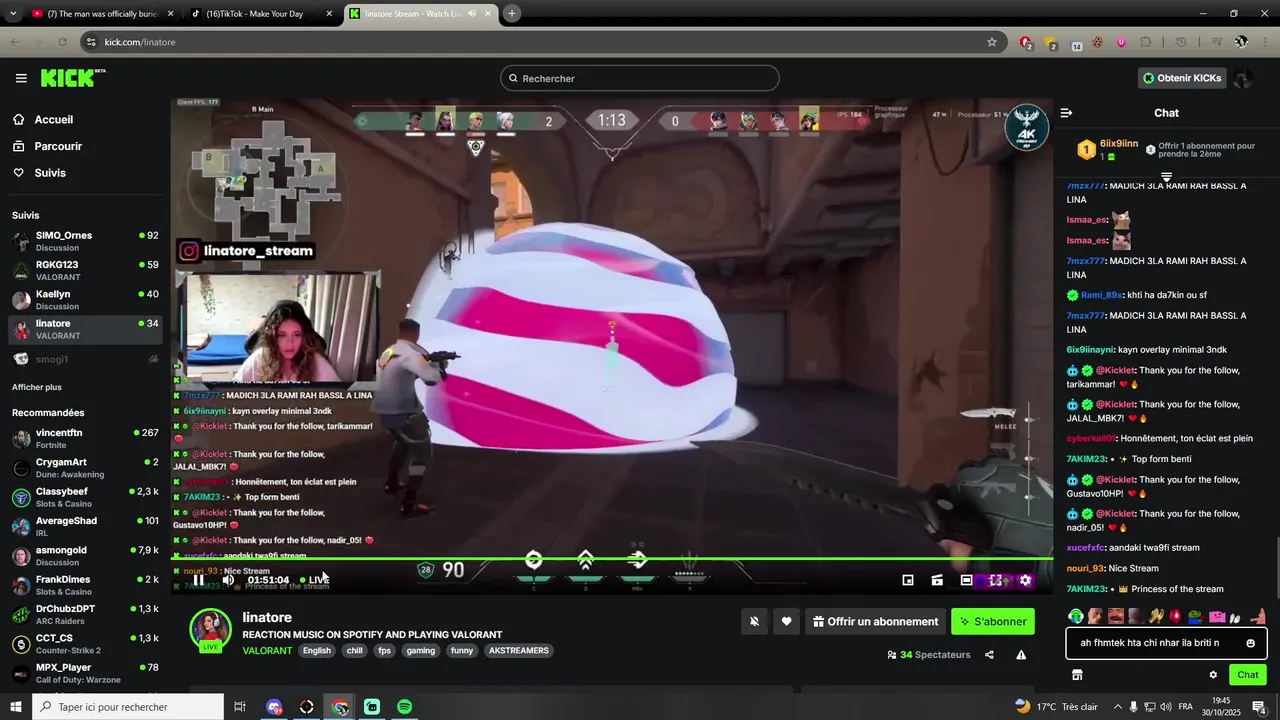This screenshot has width=1280, height=720.
Task: Collapse chat panel with arrow icon
Action: [x=1066, y=113]
